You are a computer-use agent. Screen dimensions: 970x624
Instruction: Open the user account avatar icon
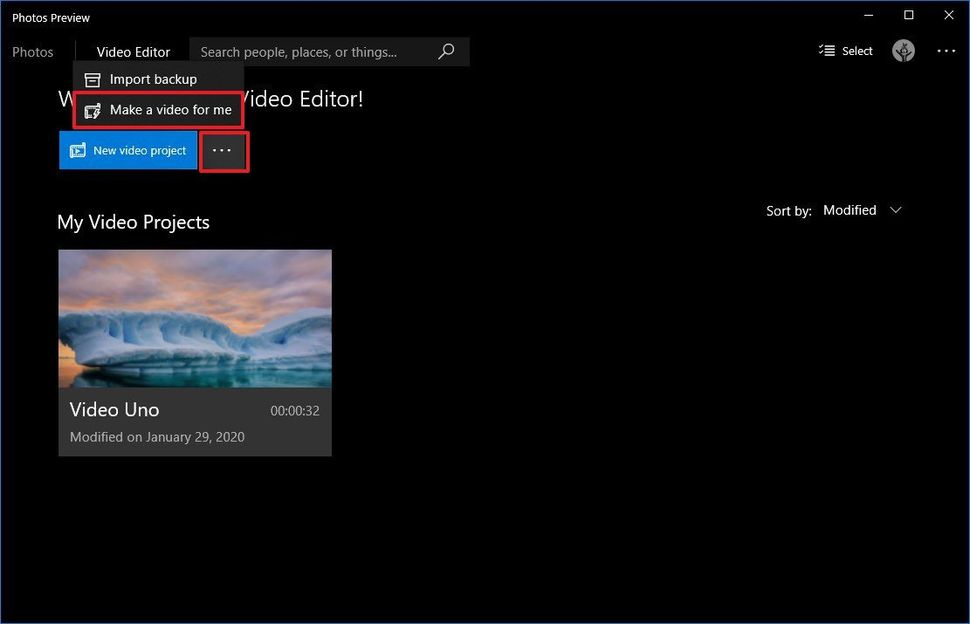(x=903, y=50)
